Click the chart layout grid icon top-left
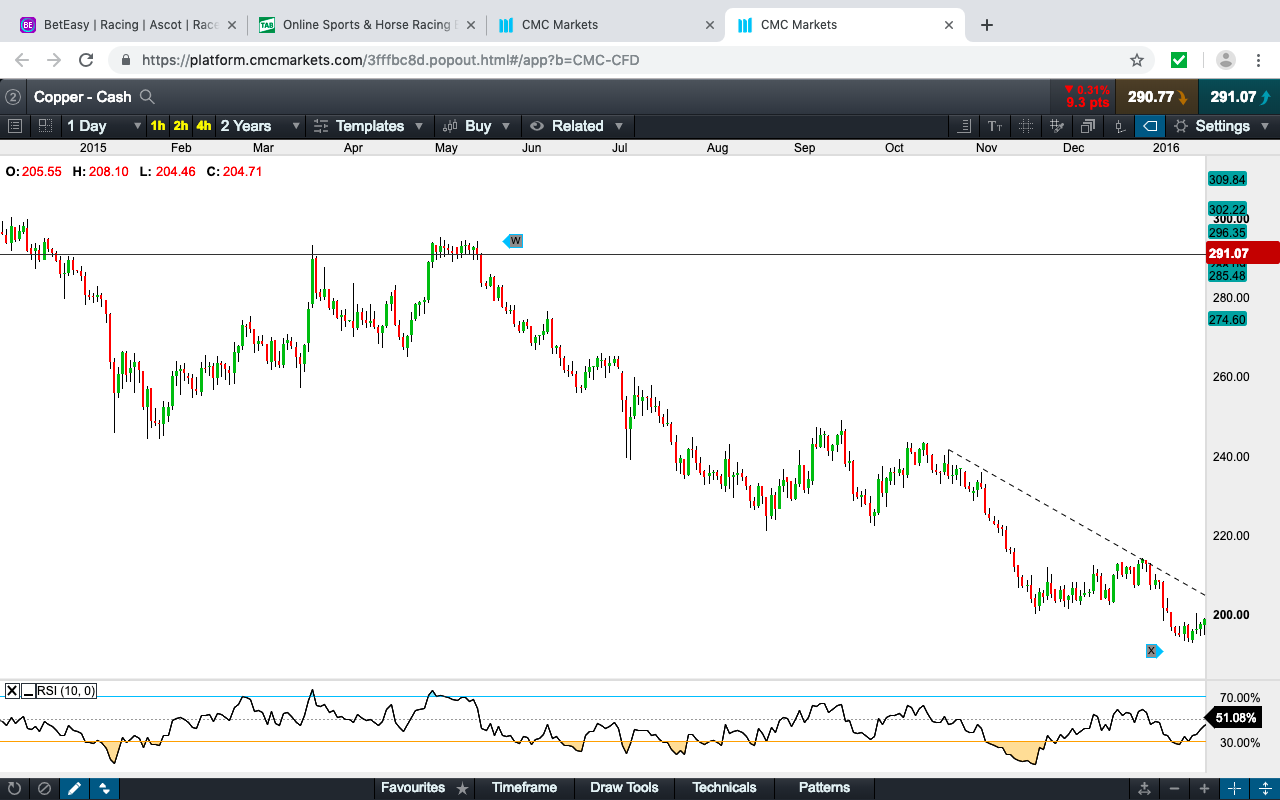The height and width of the screenshot is (800, 1280). coord(43,126)
